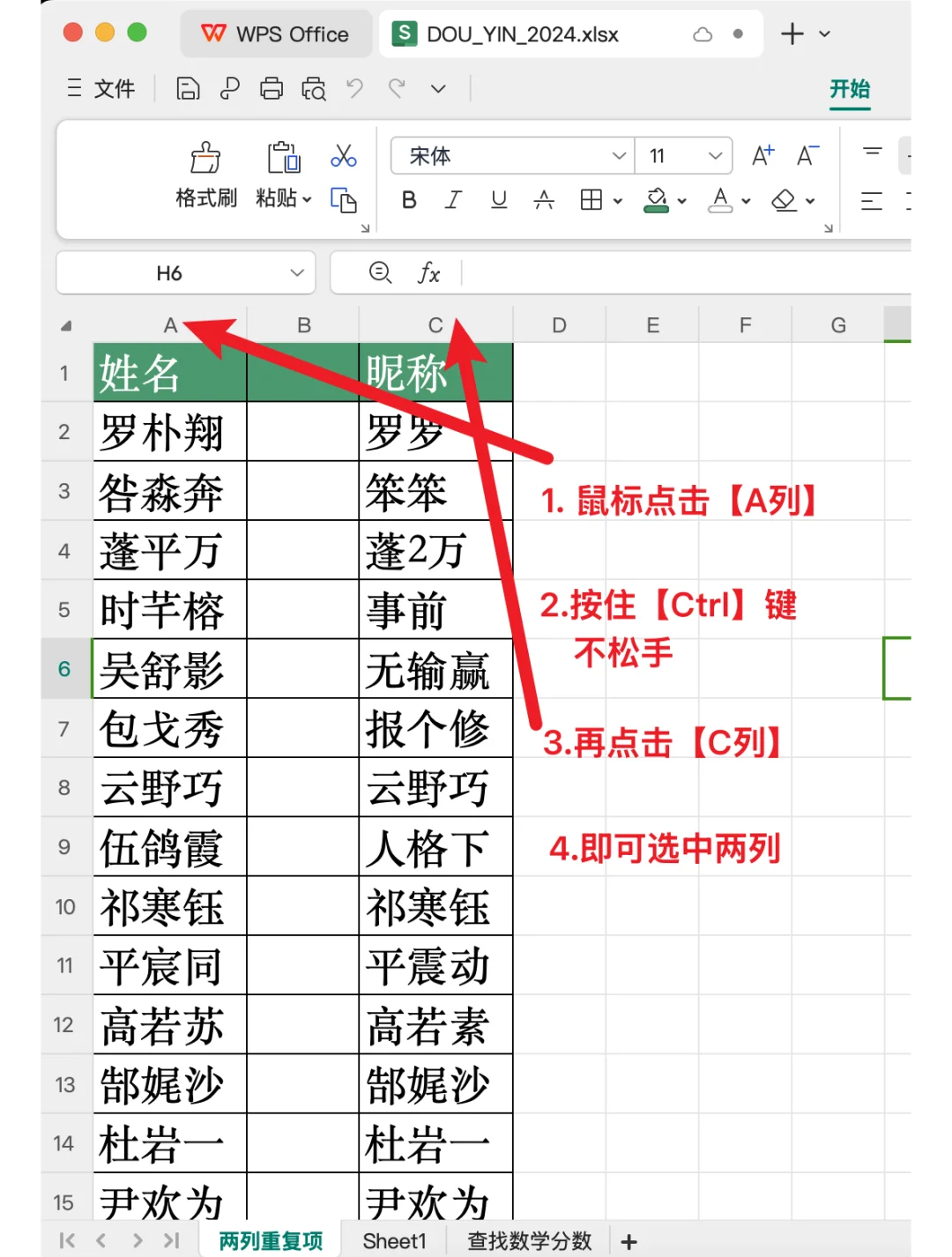Switch to the 查找数学分数 sheet tab

coord(529,1240)
